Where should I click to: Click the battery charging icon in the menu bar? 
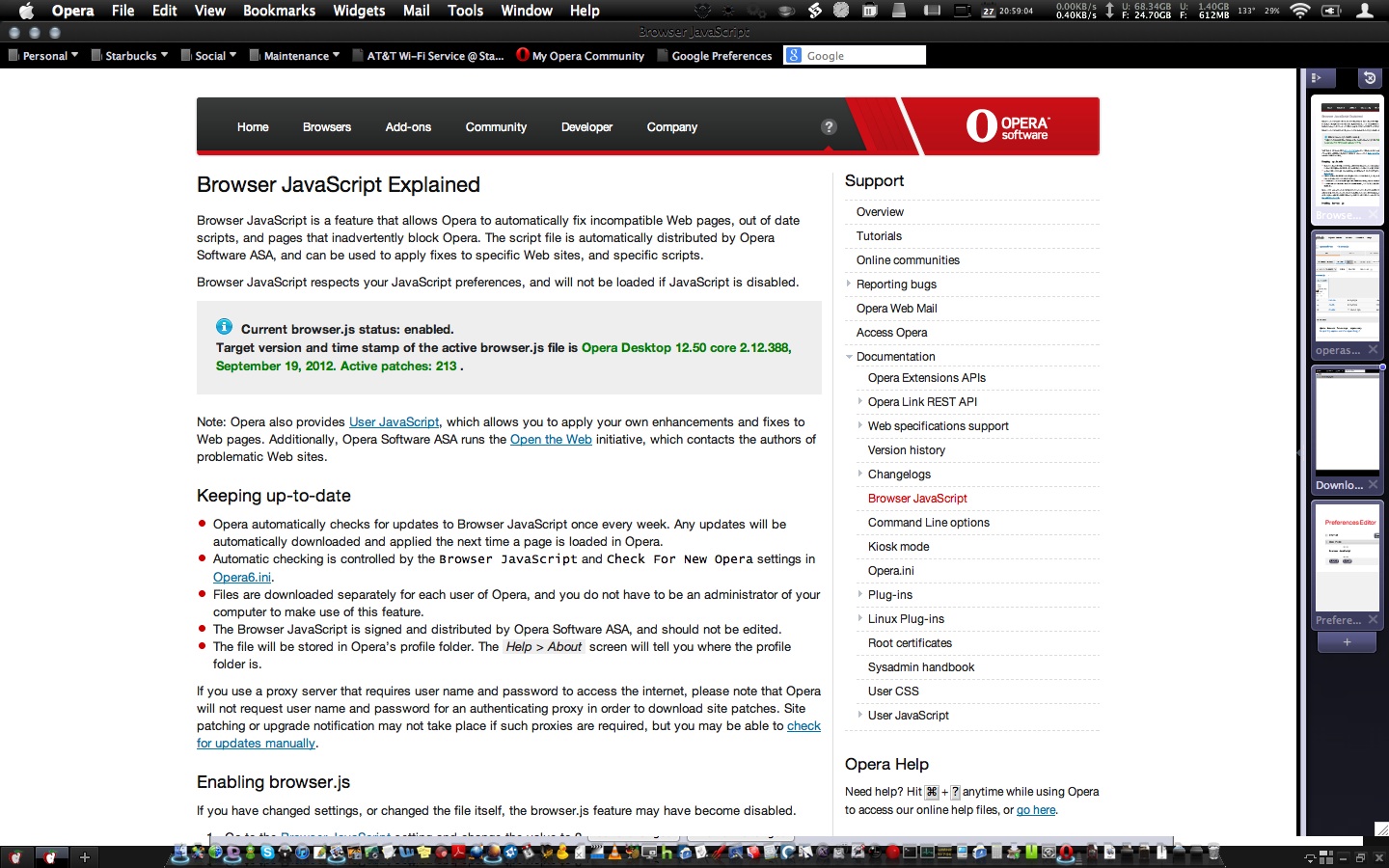1331,11
